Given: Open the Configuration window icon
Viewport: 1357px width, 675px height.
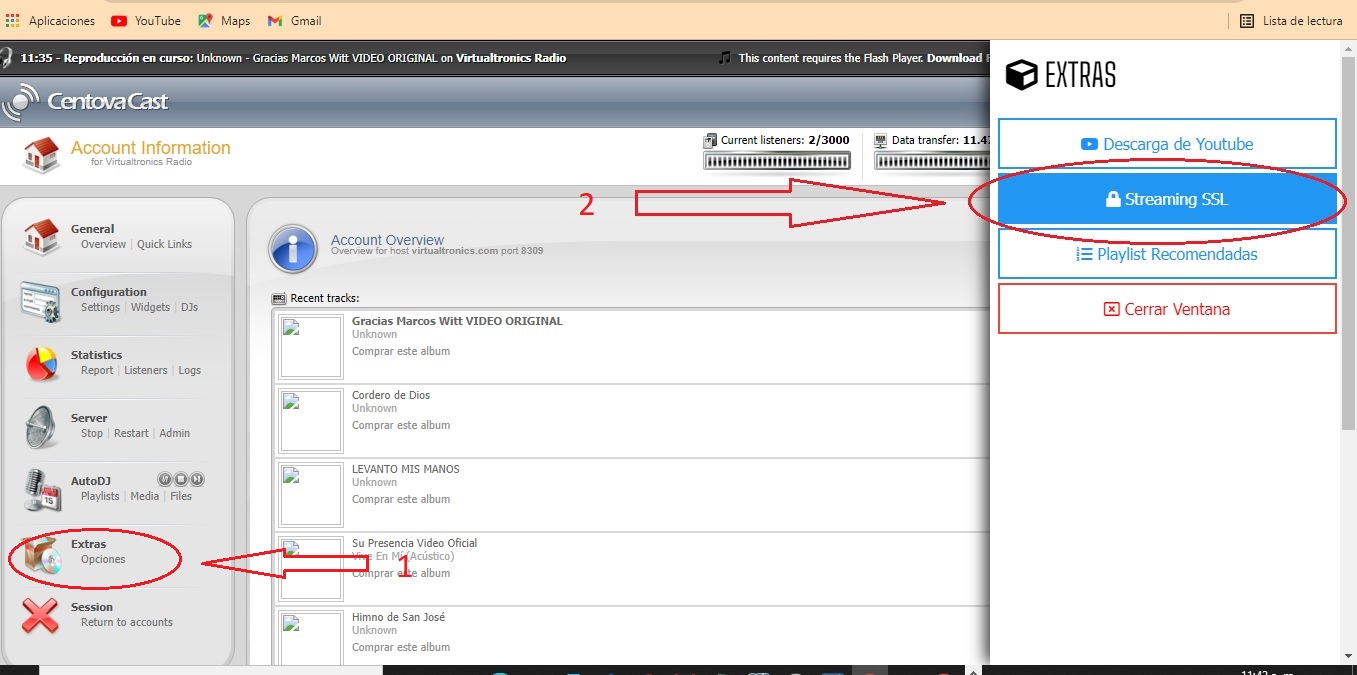Looking at the screenshot, I should (x=41, y=299).
